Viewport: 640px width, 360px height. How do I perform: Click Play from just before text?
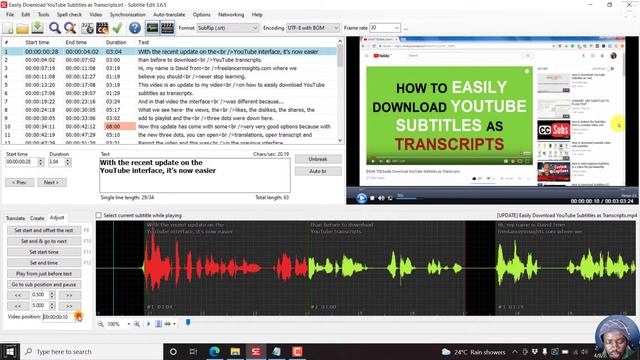point(44,273)
